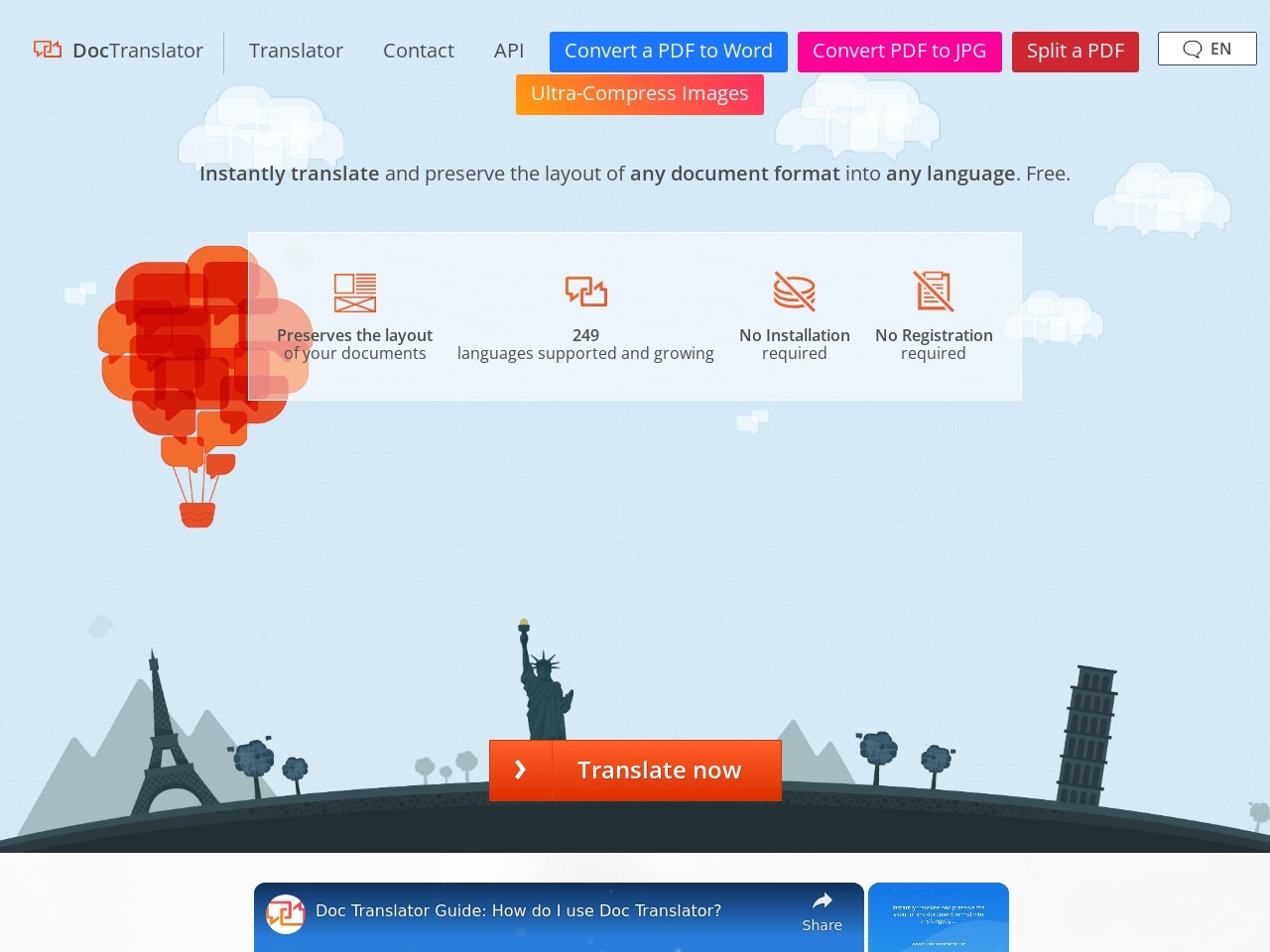Image resolution: width=1270 pixels, height=952 pixels.
Task: Click the No Installation crossed disk icon
Action: (794, 292)
